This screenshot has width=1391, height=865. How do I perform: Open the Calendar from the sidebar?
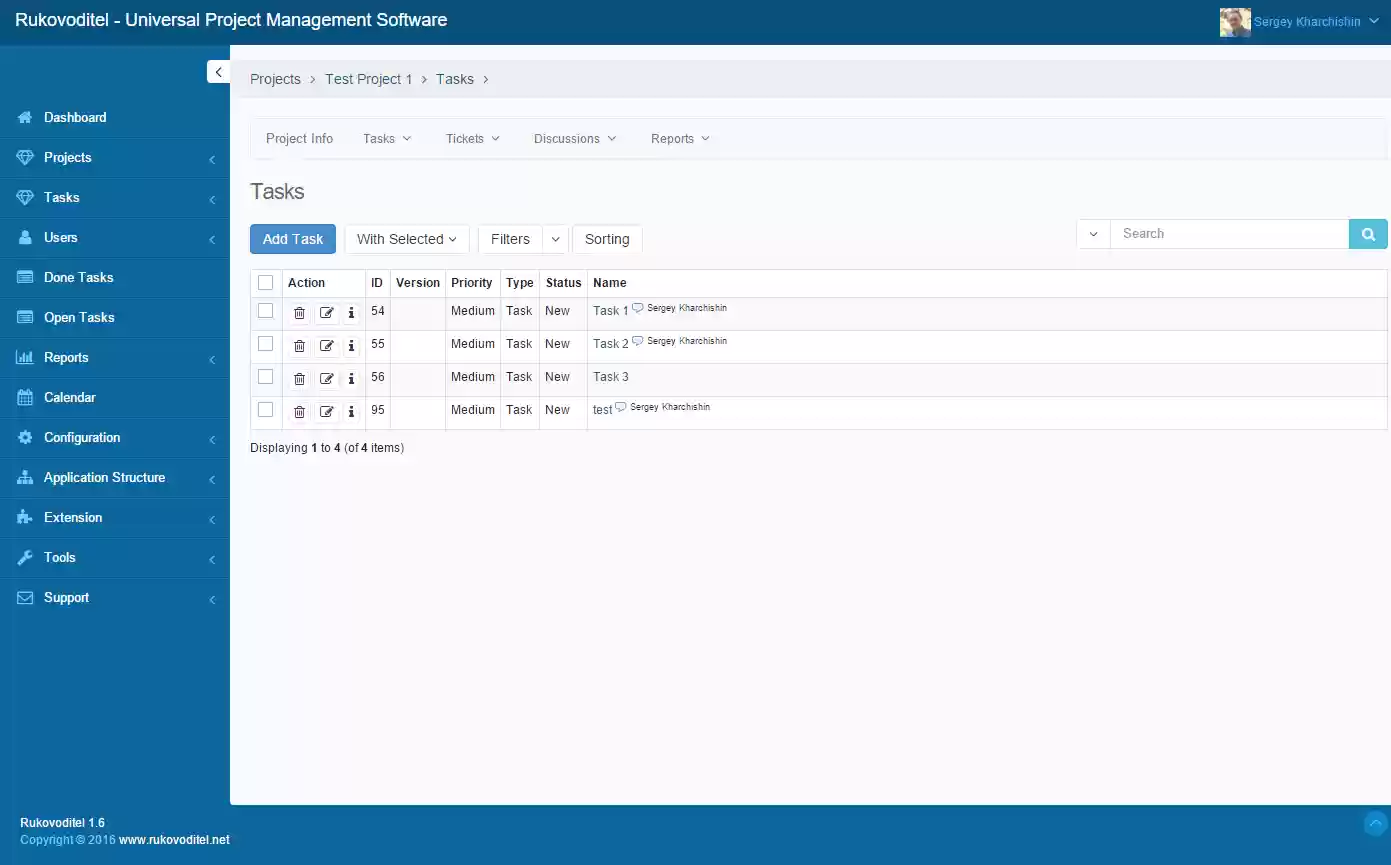[70, 397]
